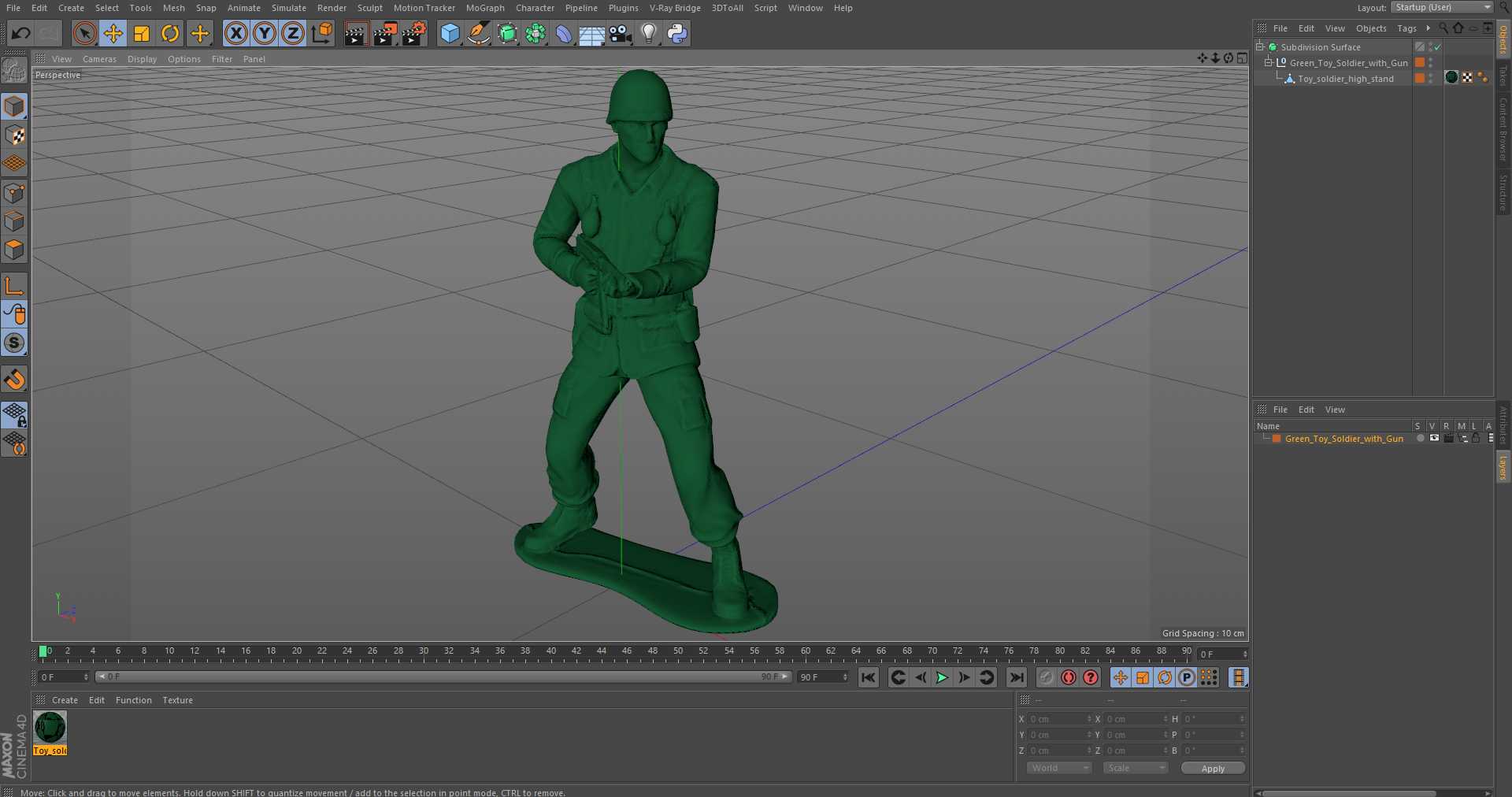Open viewport Cameras menu
This screenshot has width=1512, height=797.
(99, 59)
